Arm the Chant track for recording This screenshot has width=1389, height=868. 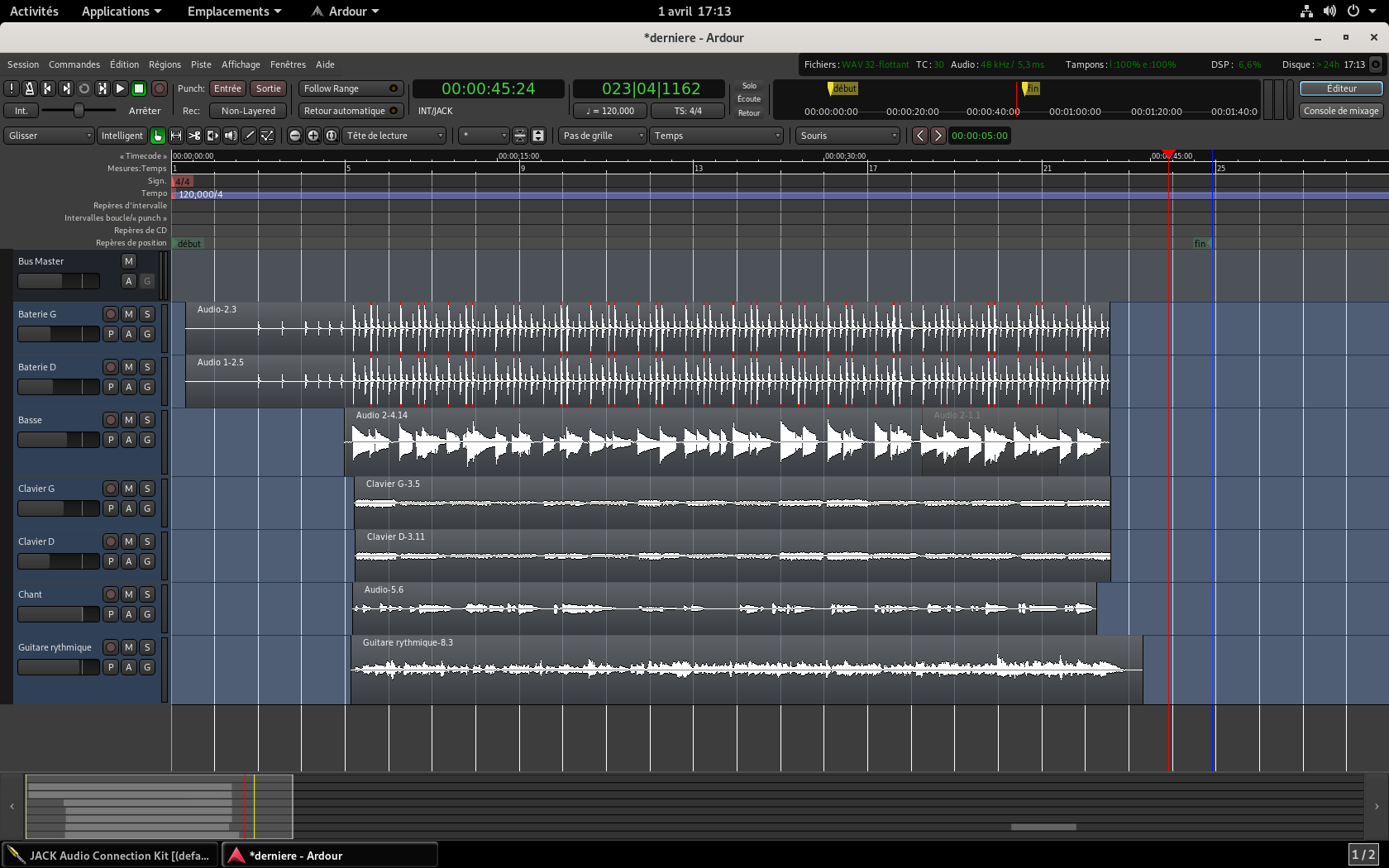point(111,594)
